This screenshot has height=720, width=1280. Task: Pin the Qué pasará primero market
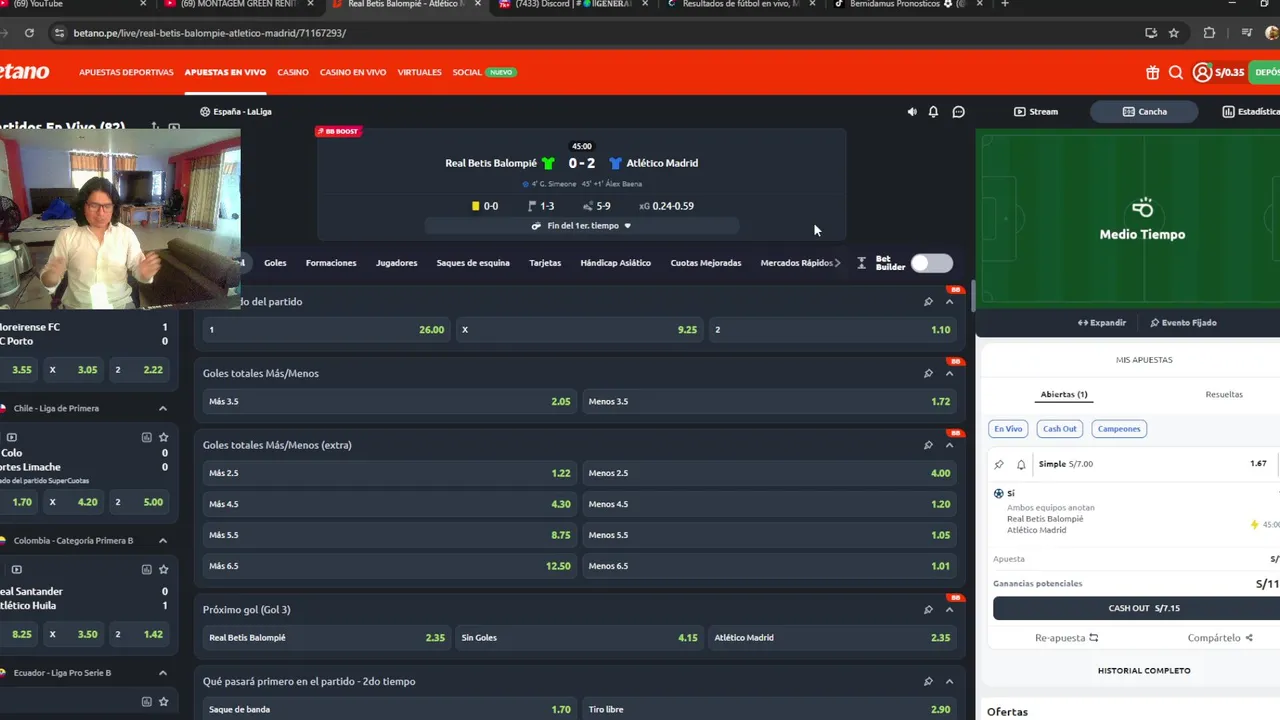[x=928, y=681]
